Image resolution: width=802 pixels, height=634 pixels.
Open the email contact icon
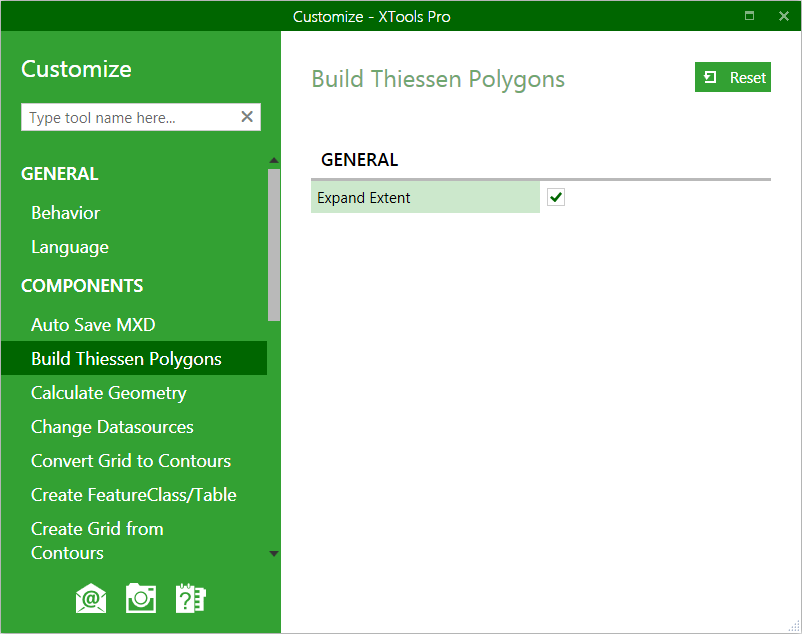click(x=91, y=598)
